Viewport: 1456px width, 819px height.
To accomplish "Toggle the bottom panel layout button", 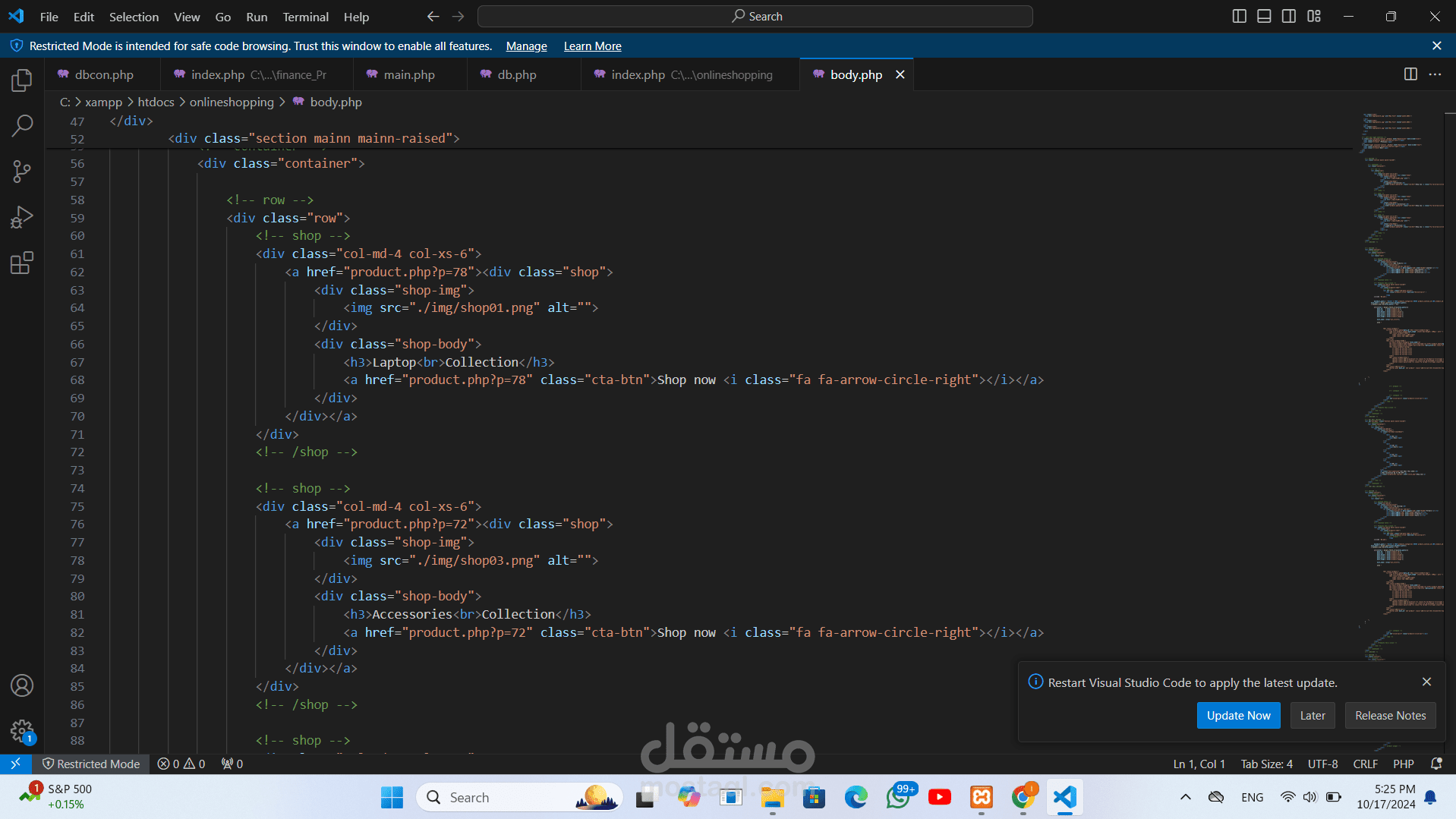I will 1264,16.
